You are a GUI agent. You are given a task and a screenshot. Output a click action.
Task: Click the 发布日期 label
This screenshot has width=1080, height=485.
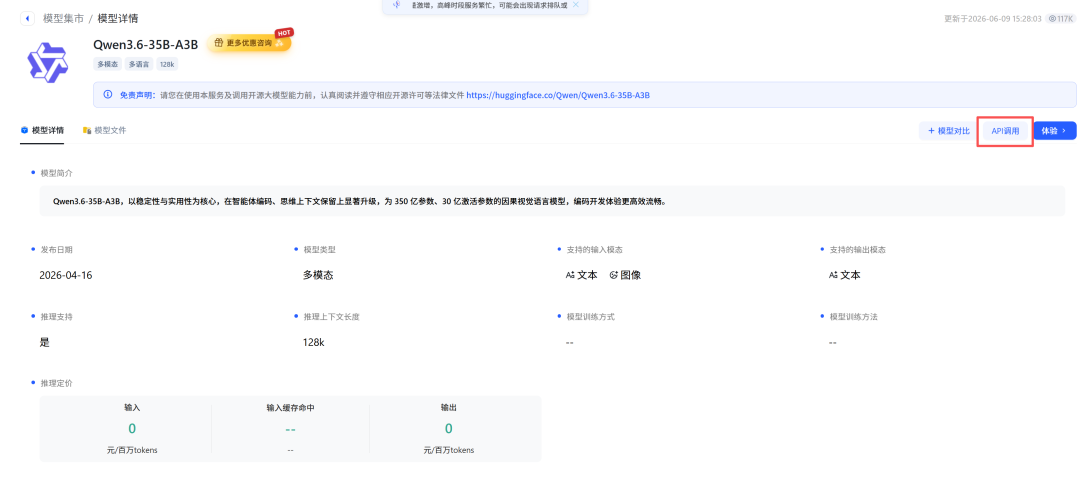coord(56,249)
